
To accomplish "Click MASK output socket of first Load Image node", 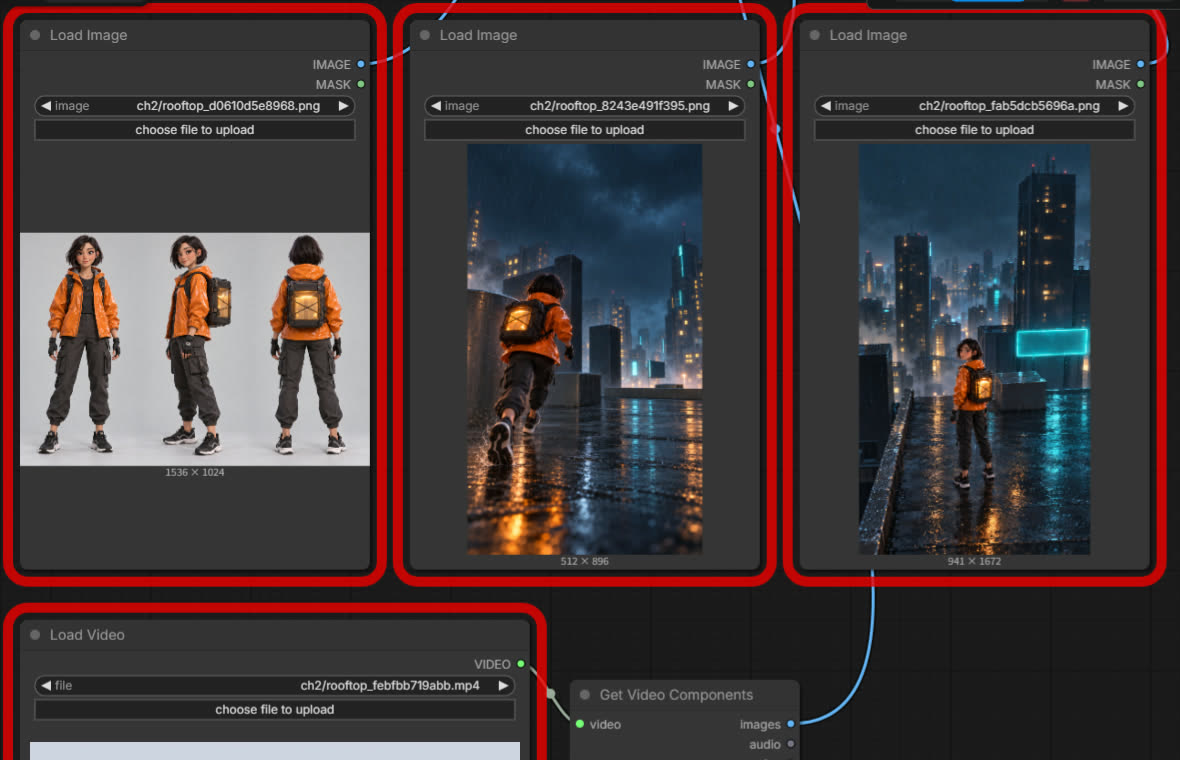I will 361,84.
